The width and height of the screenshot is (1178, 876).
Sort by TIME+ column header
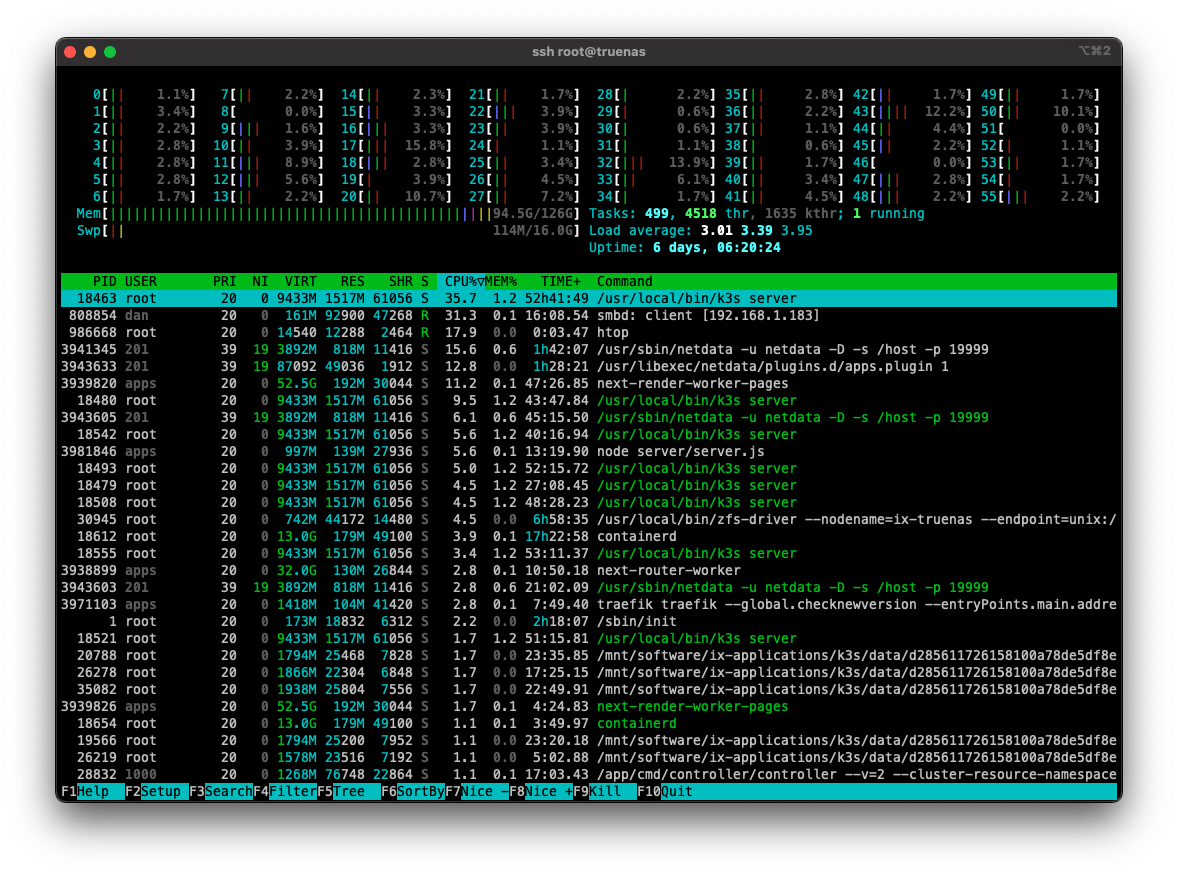point(560,281)
